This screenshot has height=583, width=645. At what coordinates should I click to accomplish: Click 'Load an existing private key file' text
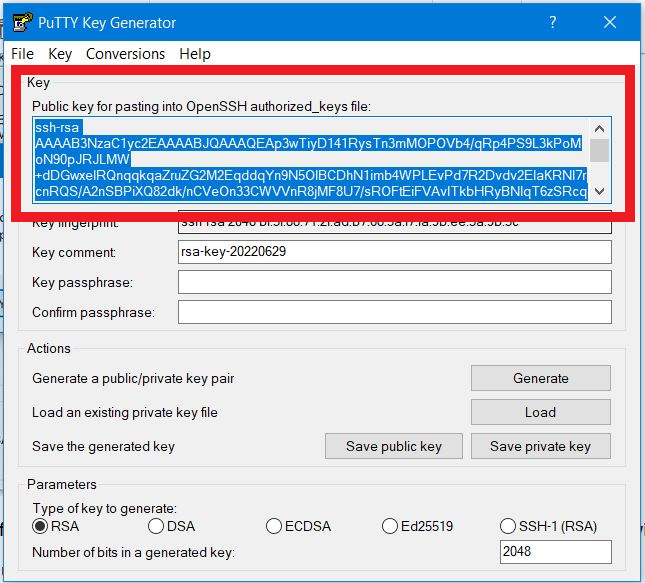pos(125,412)
